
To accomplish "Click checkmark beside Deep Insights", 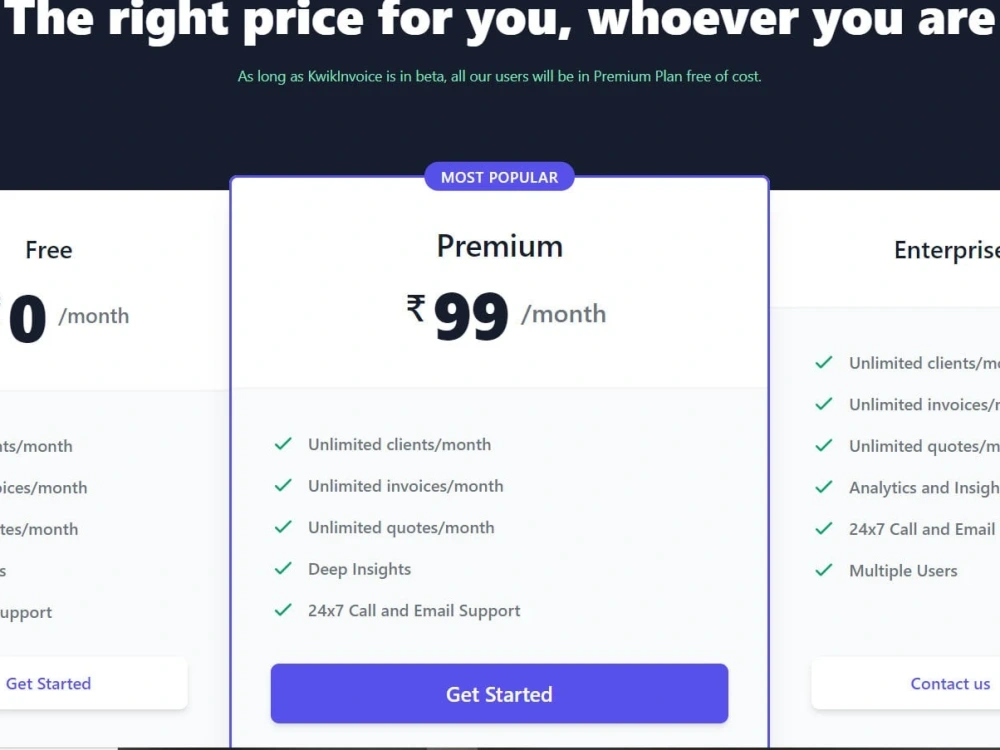I will [x=283, y=568].
